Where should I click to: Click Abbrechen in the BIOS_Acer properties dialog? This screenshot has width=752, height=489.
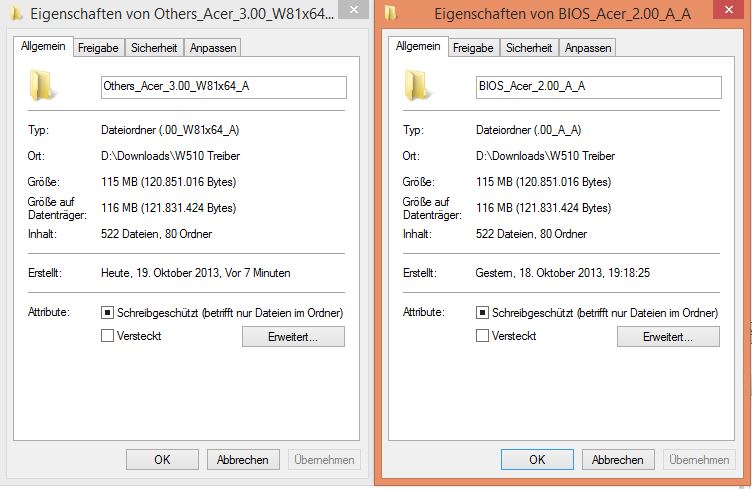coord(618,460)
